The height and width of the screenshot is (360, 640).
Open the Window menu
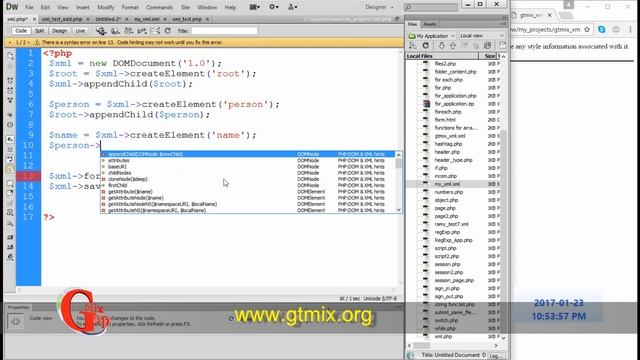click(x=207, y=7)
